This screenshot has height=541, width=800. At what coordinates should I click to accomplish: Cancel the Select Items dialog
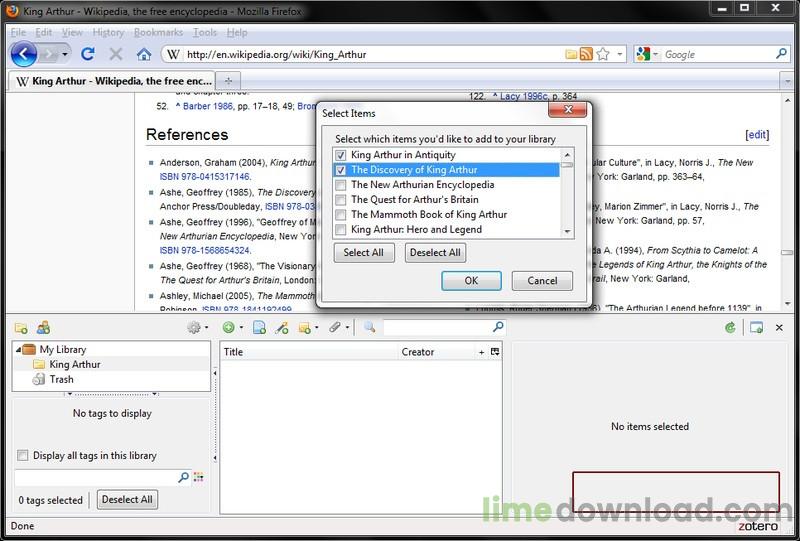tap(542, 281)
